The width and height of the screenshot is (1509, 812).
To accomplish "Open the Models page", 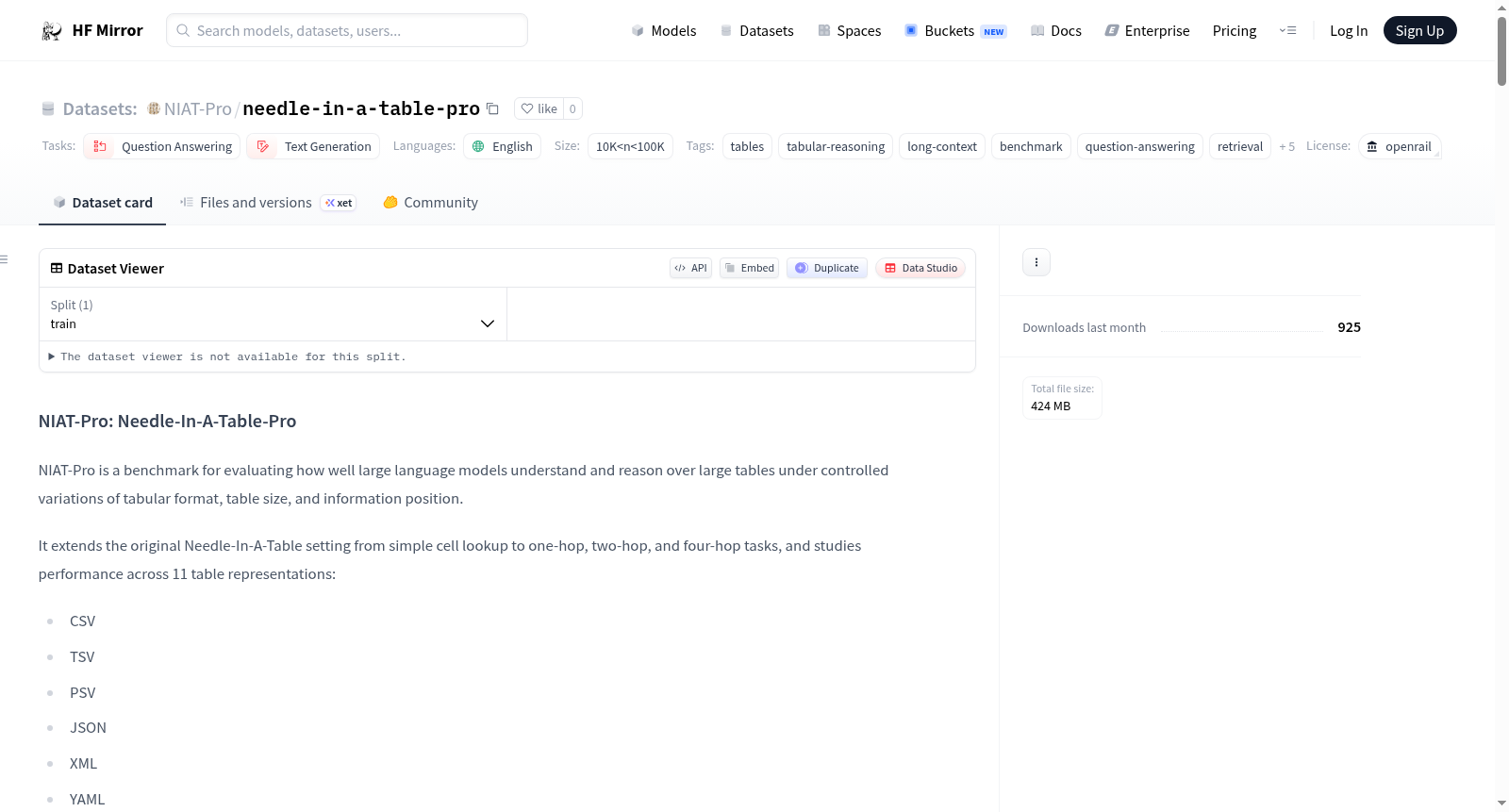I will click(664, 30).
